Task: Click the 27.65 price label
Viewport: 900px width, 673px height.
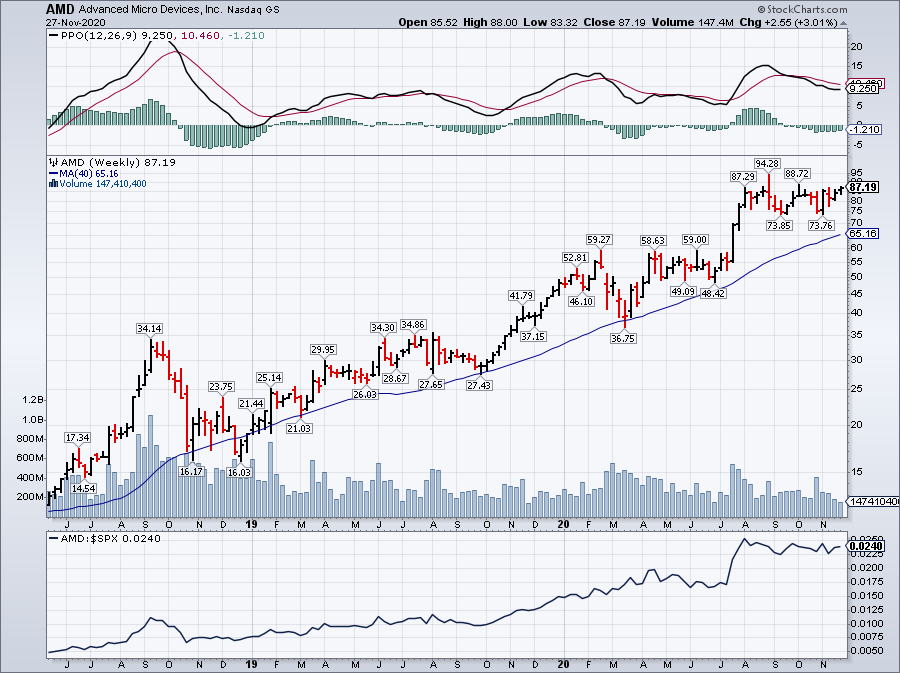Action: pyautogui.click(x=430, y=384)
